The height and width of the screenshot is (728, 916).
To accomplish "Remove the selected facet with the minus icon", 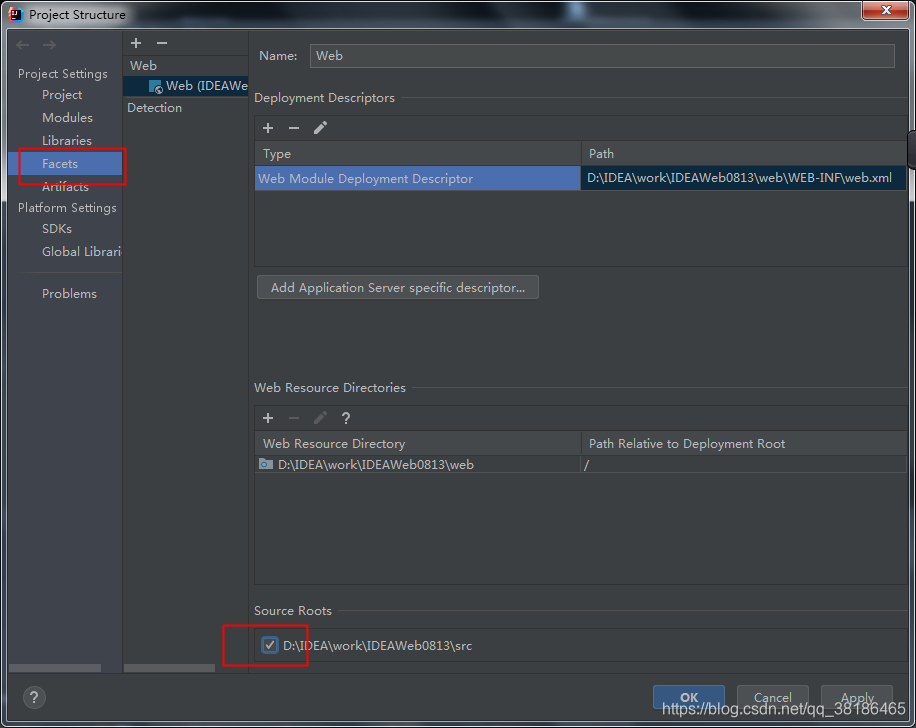I will click(x=162, y=43).
